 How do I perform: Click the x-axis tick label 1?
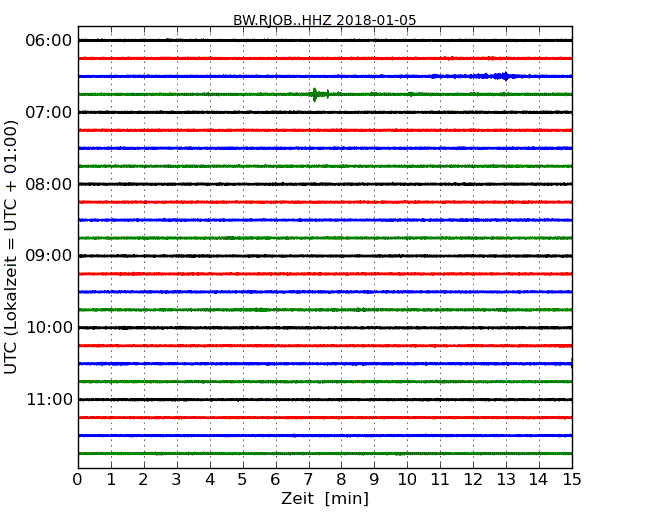(111, 480)
